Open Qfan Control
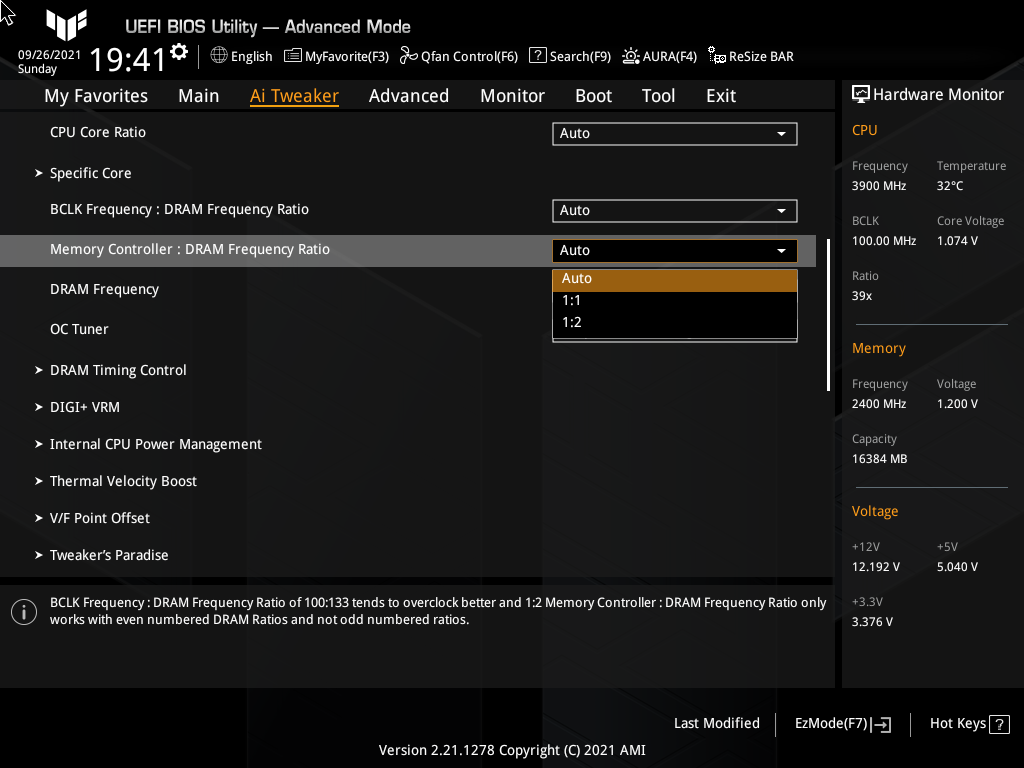Image resolution: width=1024 pixels, height=768 pixels. [458, 56]
